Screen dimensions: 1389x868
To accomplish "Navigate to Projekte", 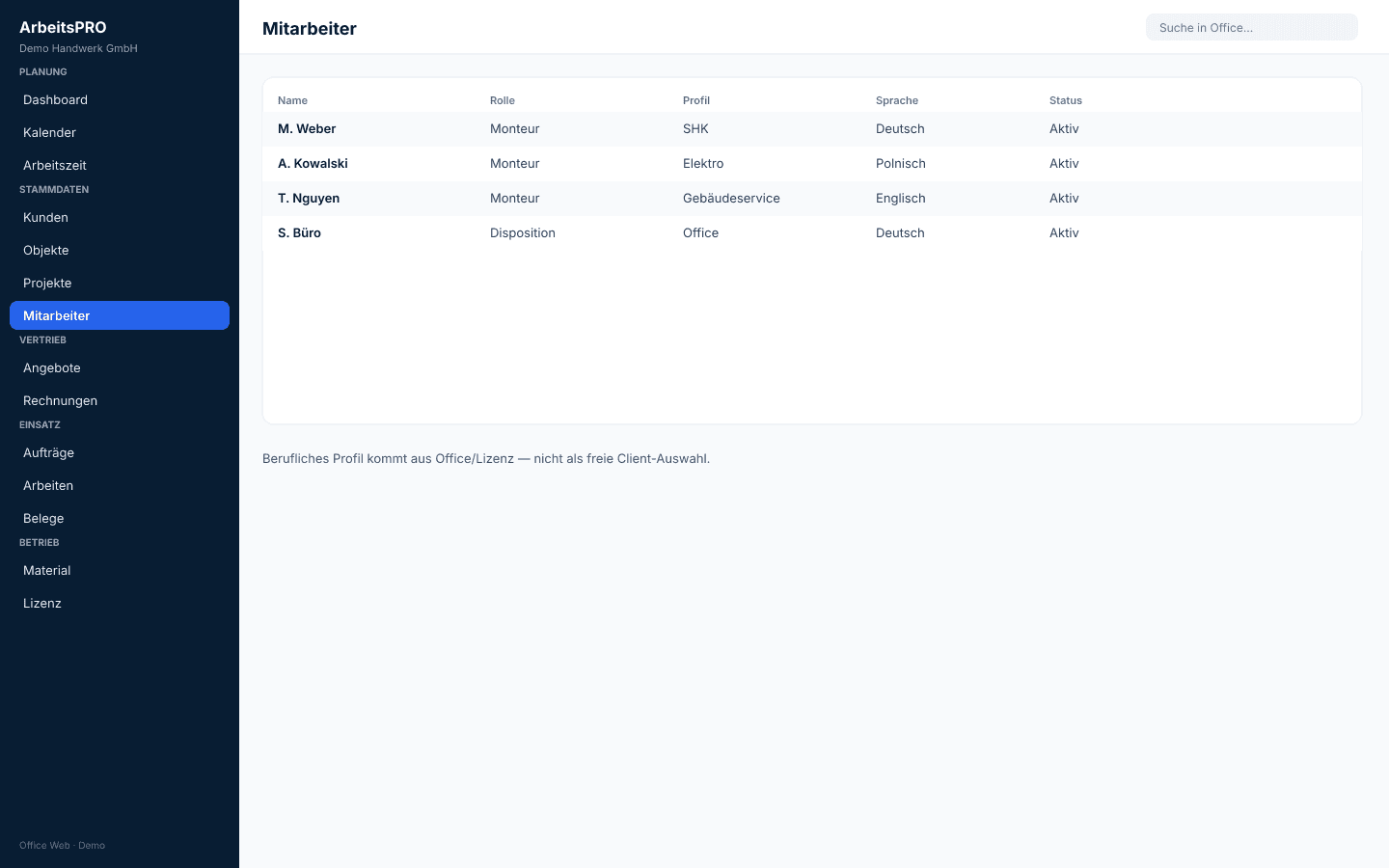I will (120, 283).
